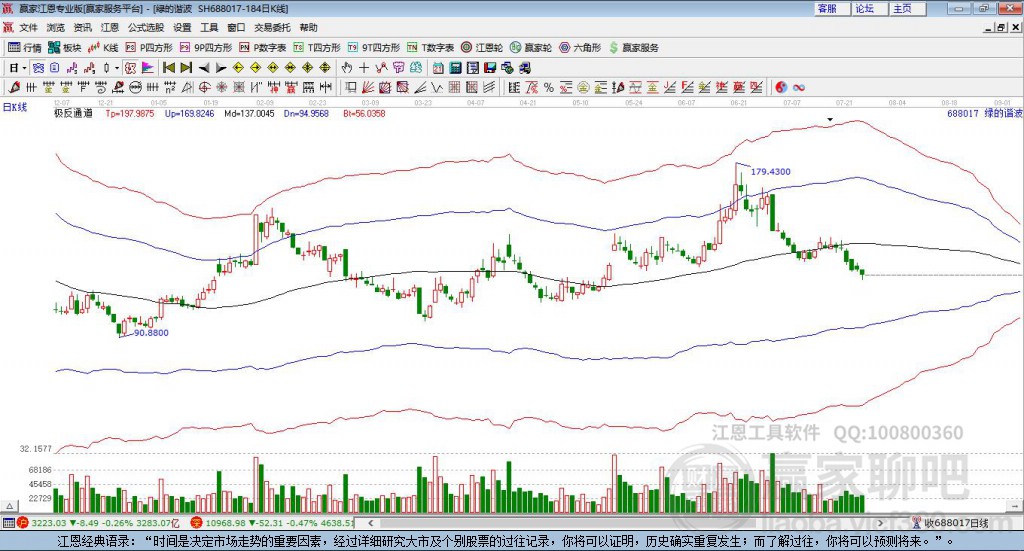This screenshot has height=551, width=1024.
Task: Click the 主页 home page button
Action: pyautogui.click(x=906, y=8)
